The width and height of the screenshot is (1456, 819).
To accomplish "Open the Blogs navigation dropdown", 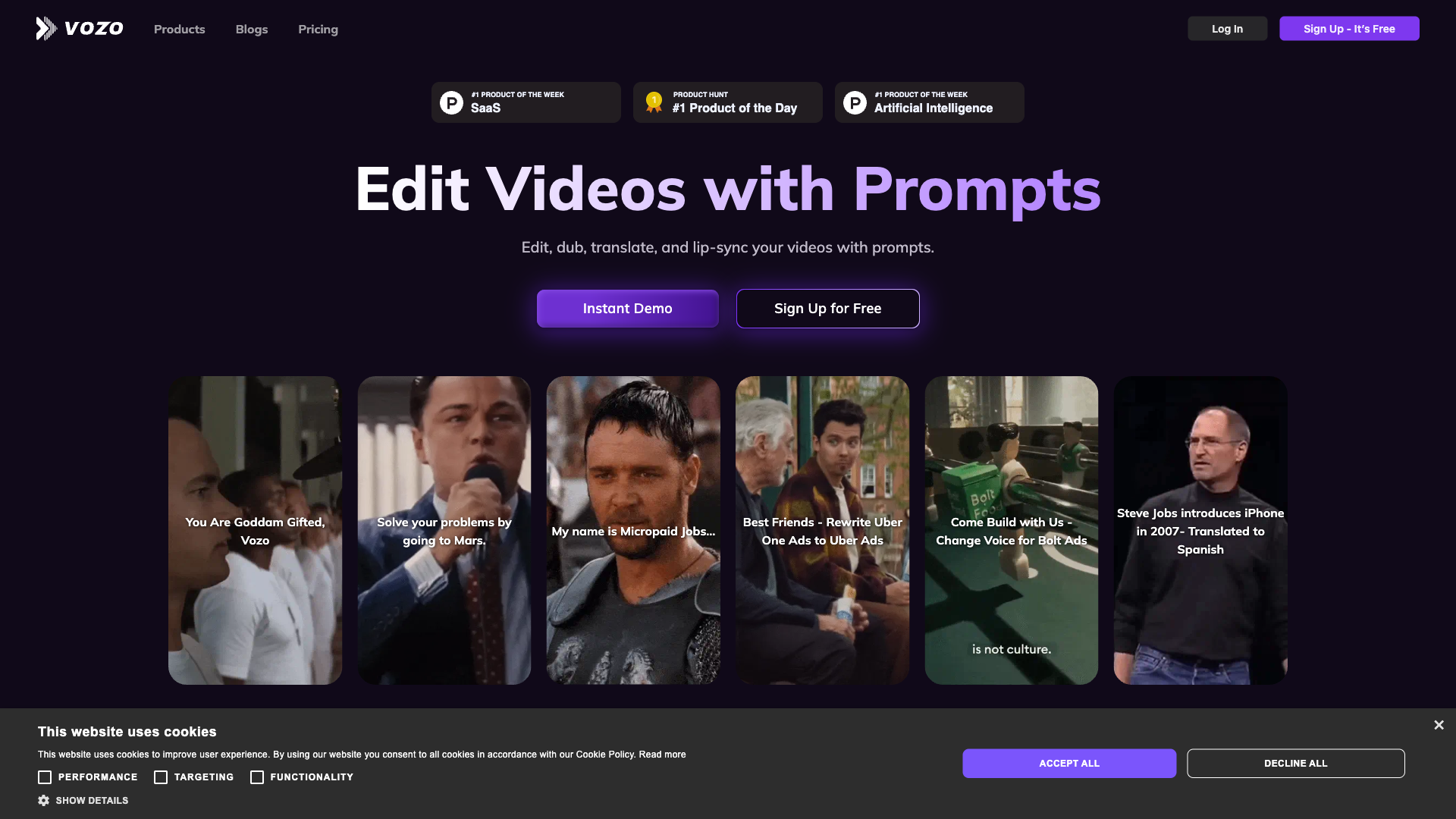I will [251, 28].
